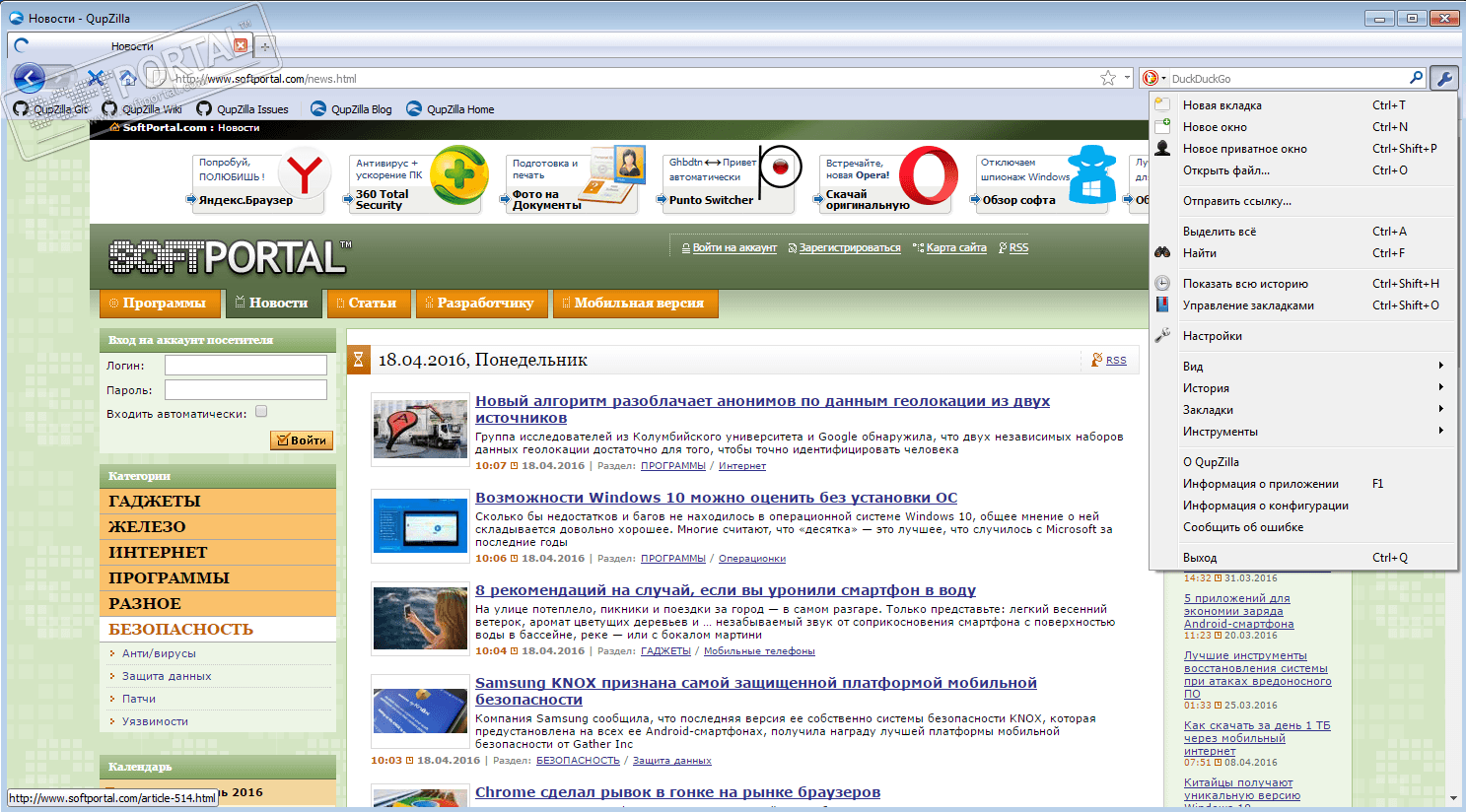Choose Новое приватное окно
Viewport: 1466px width, 812px height.
(1303, 149)
